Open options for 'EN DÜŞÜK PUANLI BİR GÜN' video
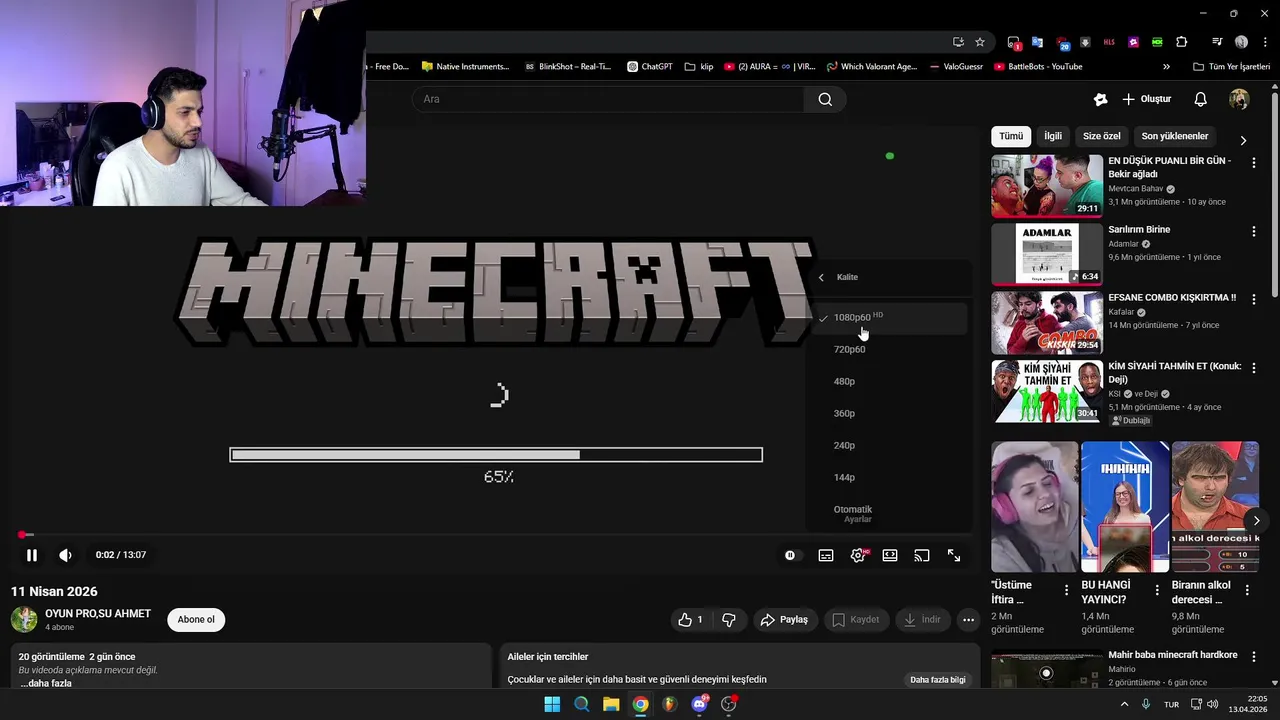Viewport: 1280px width, 720px height. pyautogui.click(x=1254, y=163)
